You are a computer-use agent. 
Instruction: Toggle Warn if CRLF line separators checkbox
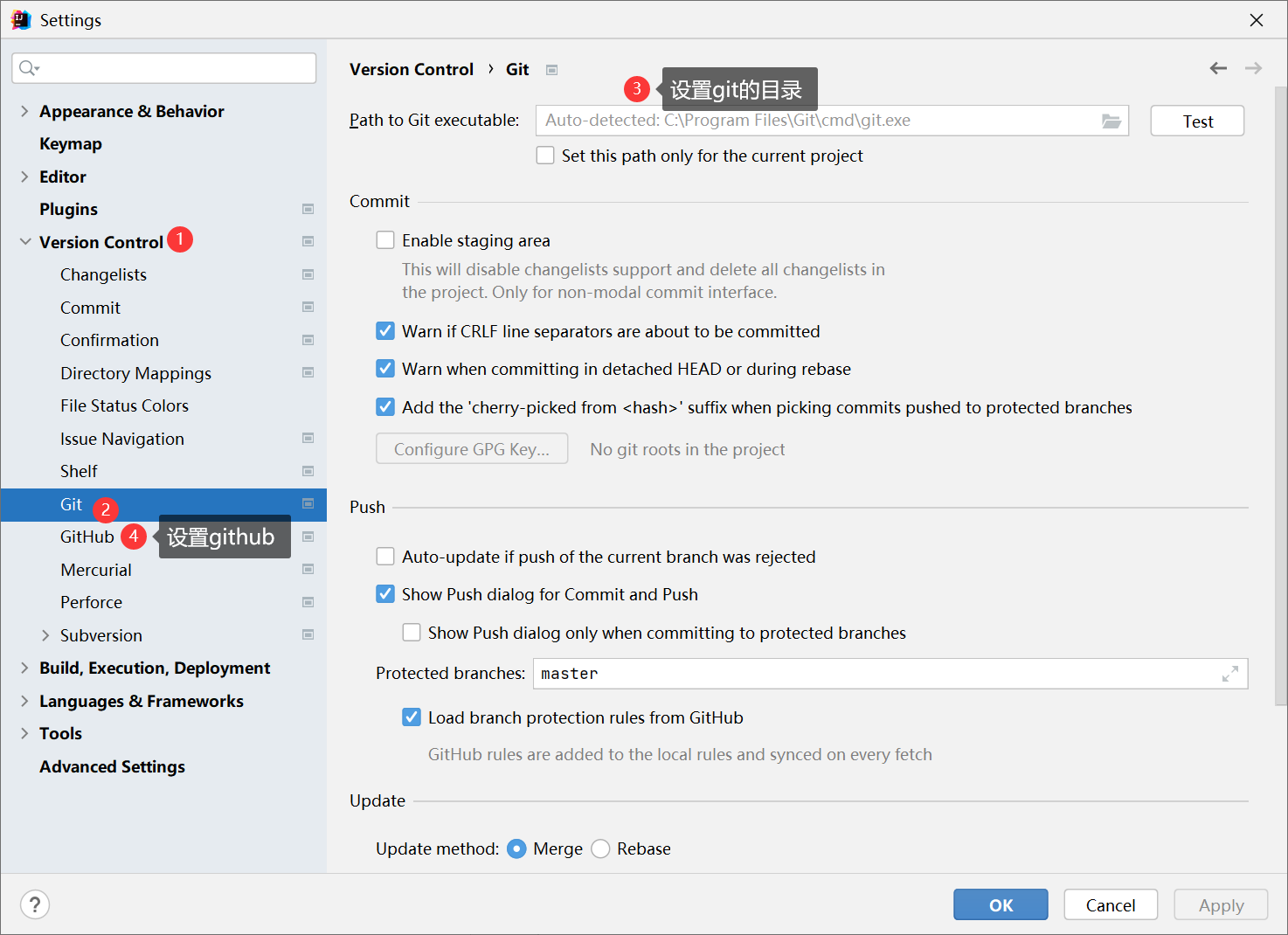point(385,331)
